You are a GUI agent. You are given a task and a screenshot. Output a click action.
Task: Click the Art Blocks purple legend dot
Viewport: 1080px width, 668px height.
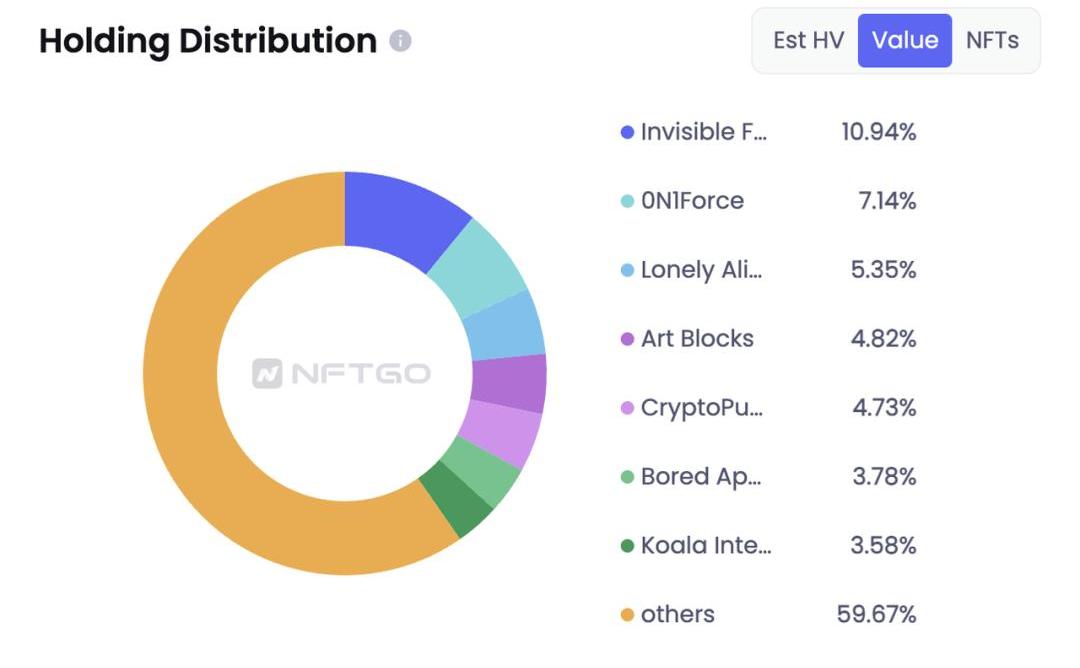tap(627, 339)
